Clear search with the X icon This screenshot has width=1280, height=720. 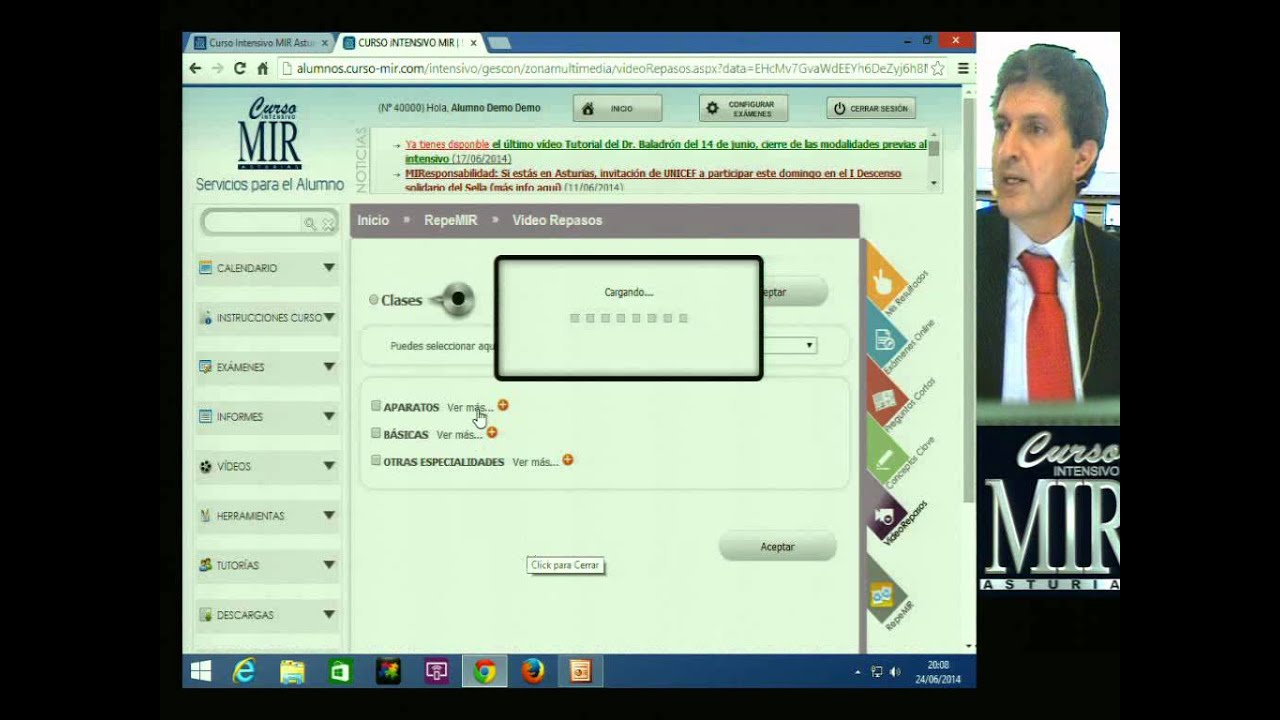[x=328, y=224]
